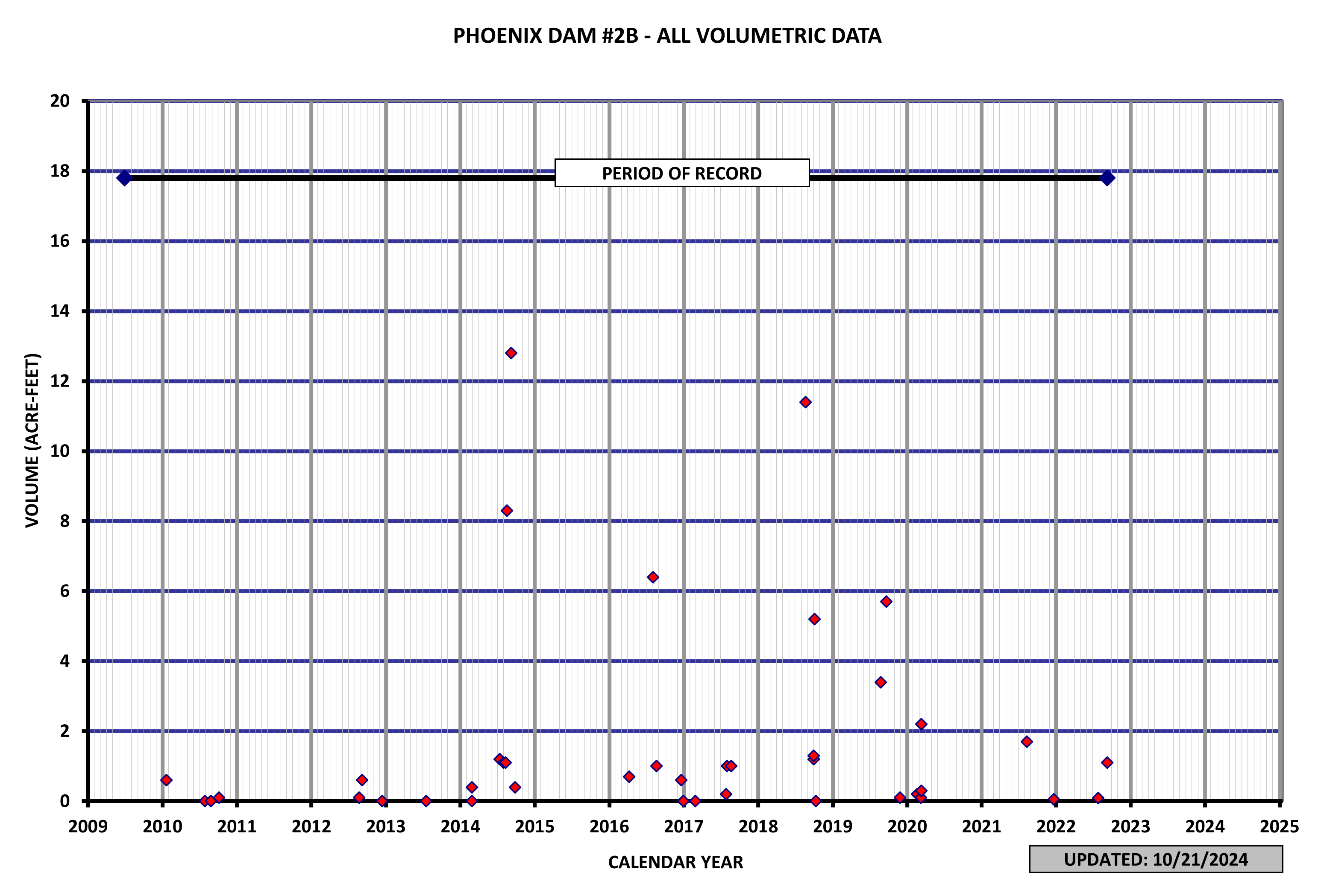The image size is (1321, 896).
Task: Select the x-axis label 2020
Action: 907,826
